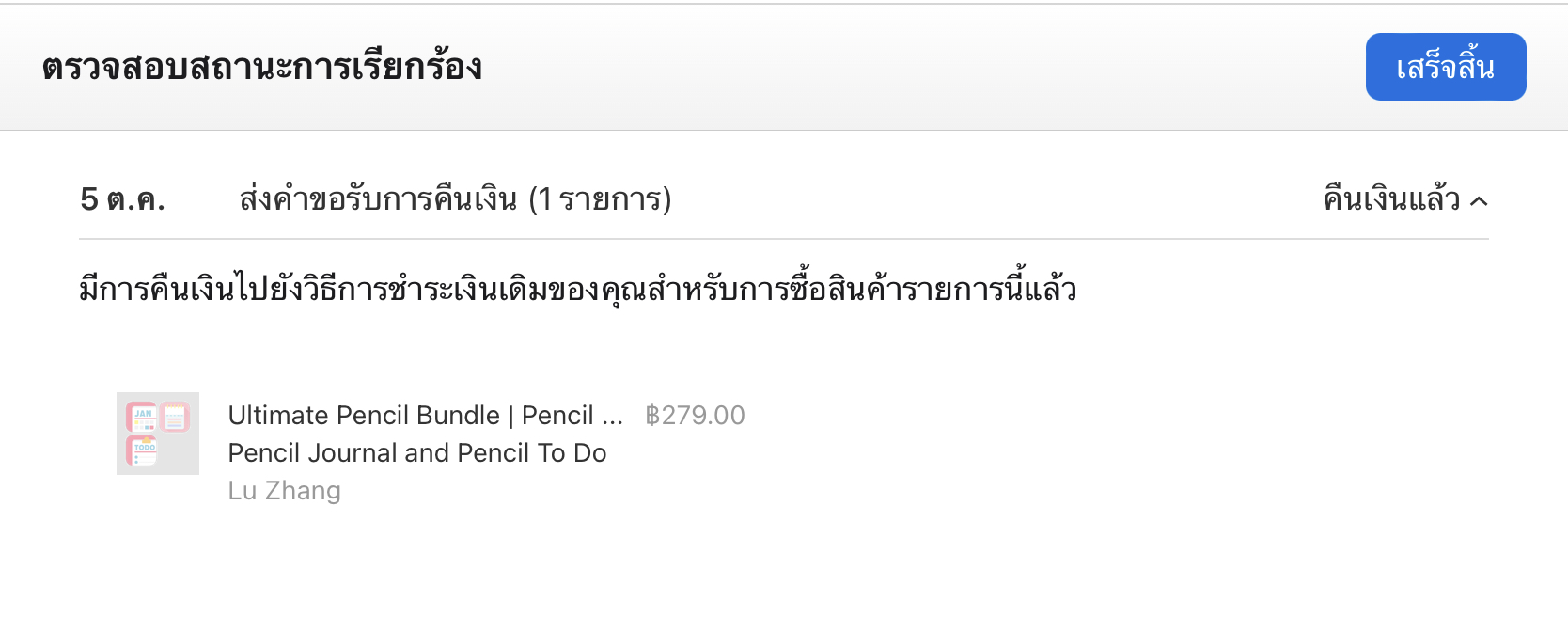Click developer name Lu Zhang
Image resolution: width=1568 pixels, height=632 pixels.
click(x=284, y=491)
